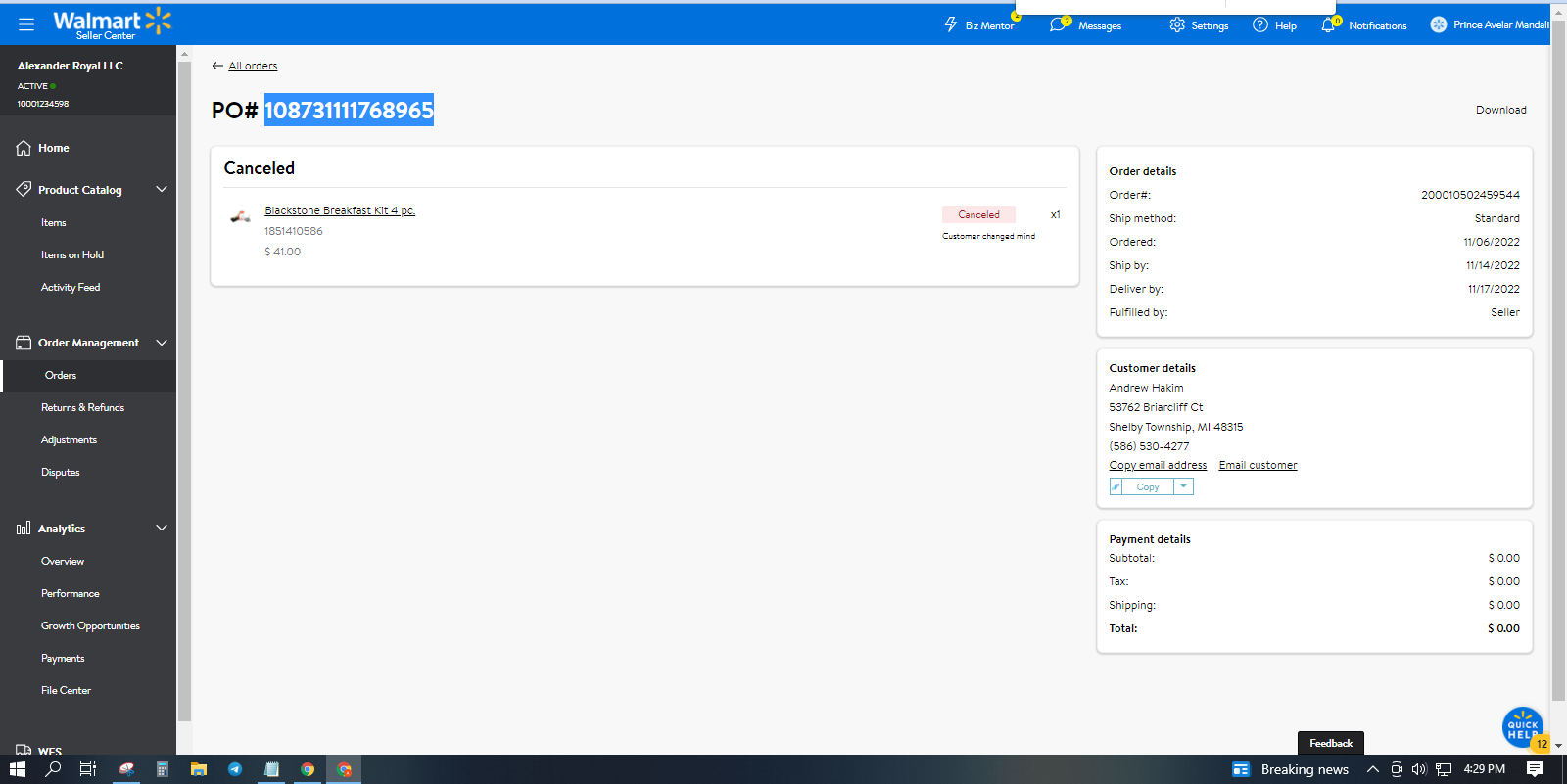Viewport: 1567px width, 784px height.
Task: Show hidden system tray icons
Action: (x=1373, y=769)
